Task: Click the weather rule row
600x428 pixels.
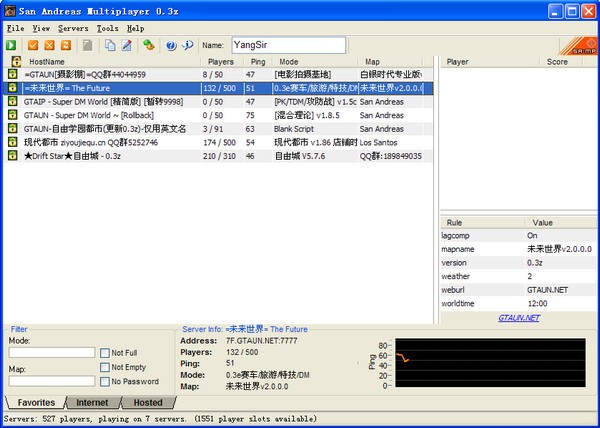Action: click(x=518, y=276)
